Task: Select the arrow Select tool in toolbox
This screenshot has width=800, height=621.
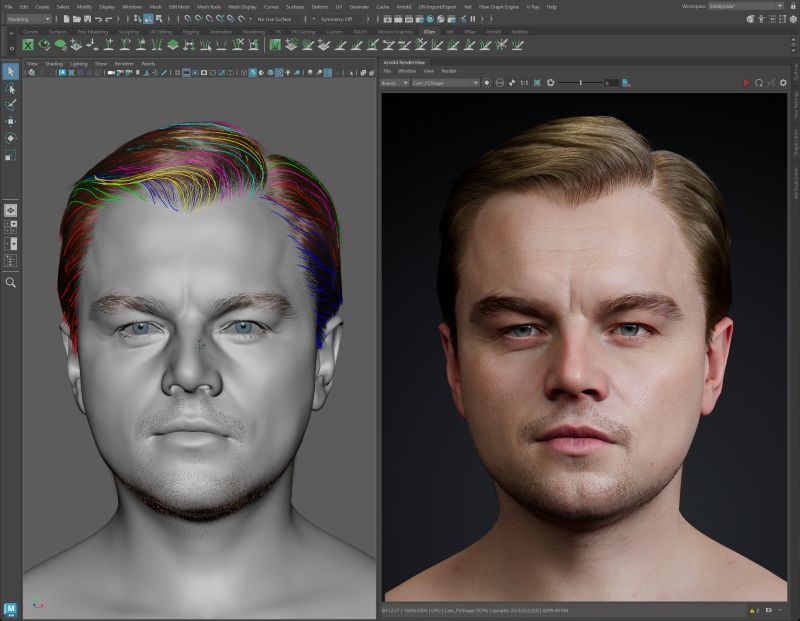Action: (10, 72)
